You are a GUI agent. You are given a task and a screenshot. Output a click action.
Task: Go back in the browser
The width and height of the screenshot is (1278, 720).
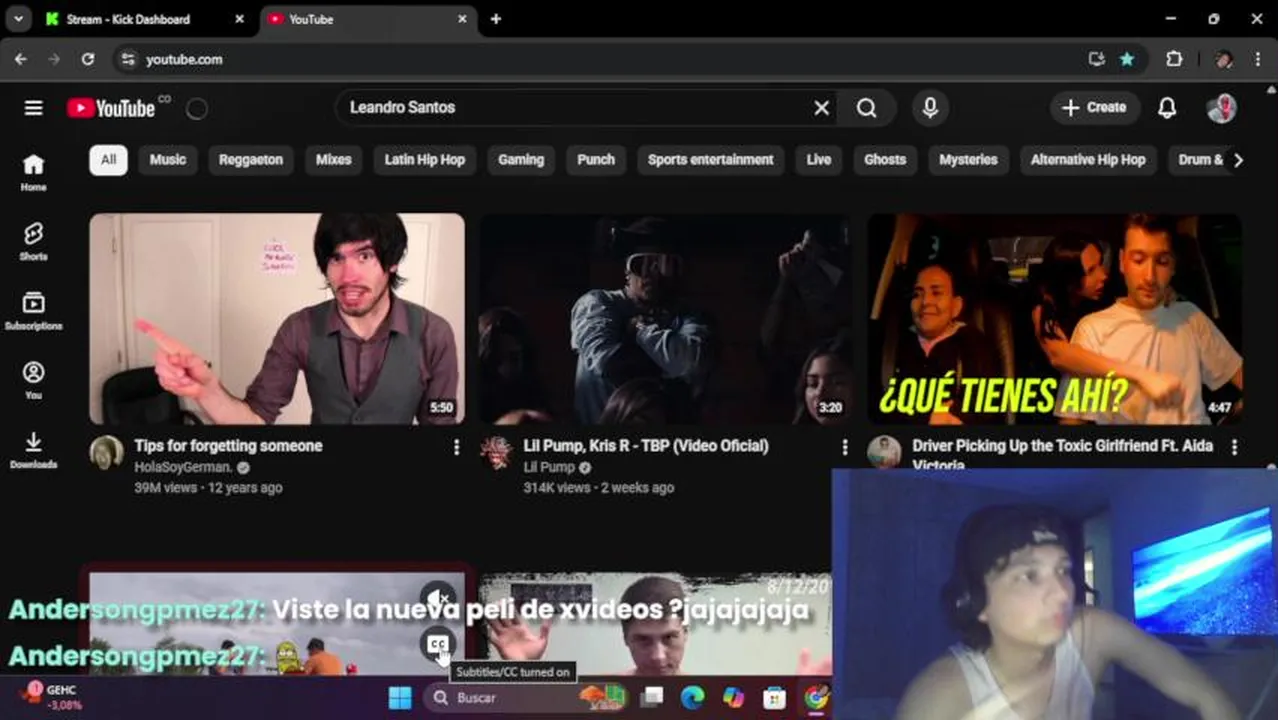click(21, 59)
